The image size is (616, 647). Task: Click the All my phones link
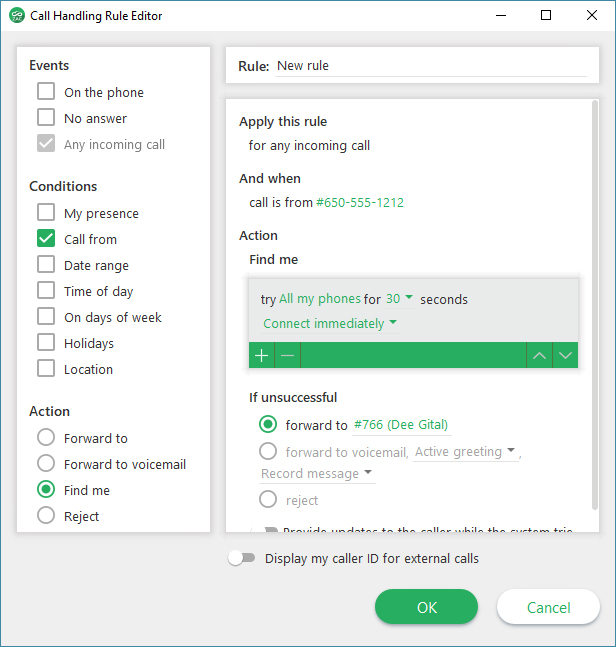320,299
